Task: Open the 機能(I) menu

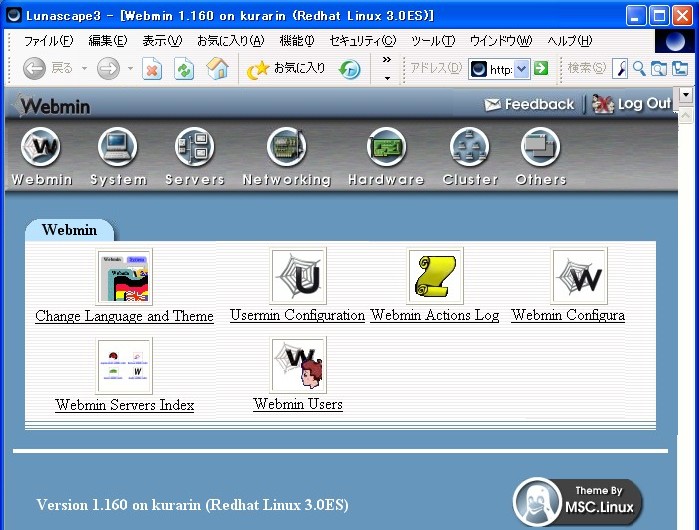Action: tap(297, 41)
